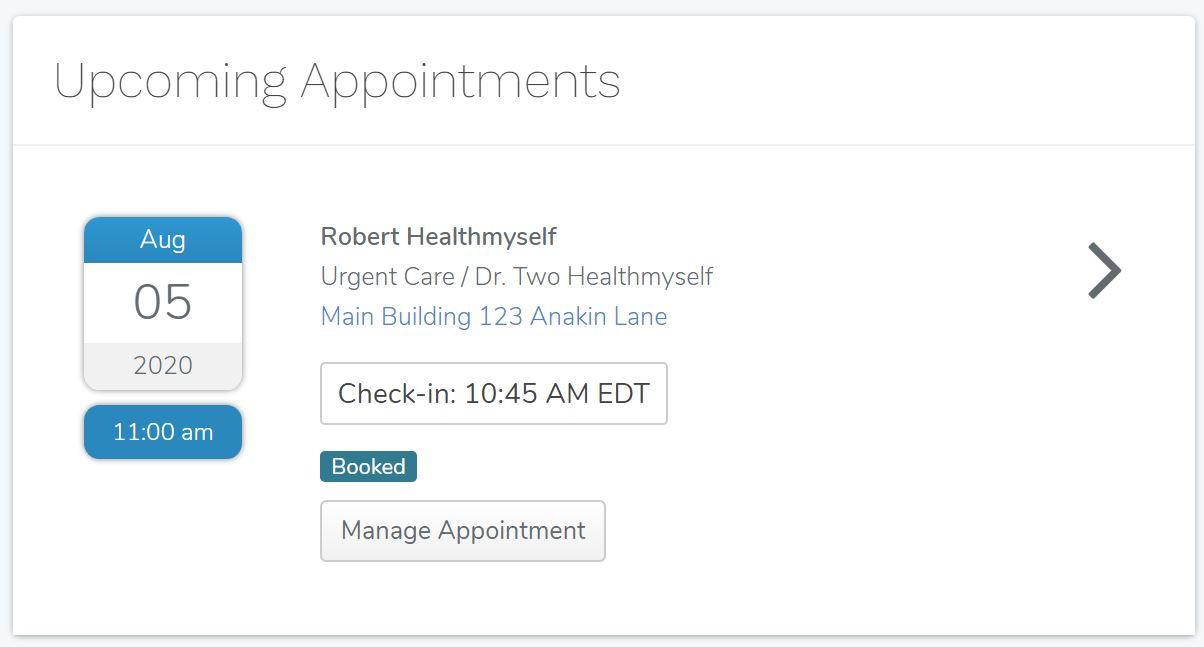
Task: Select the year 2020 on the calendar card
Action: [x=163, y=365]
